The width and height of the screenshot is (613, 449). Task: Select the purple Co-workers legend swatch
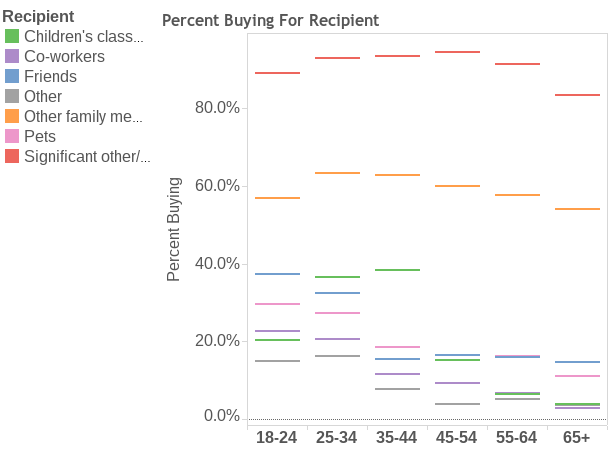(12, 56)
